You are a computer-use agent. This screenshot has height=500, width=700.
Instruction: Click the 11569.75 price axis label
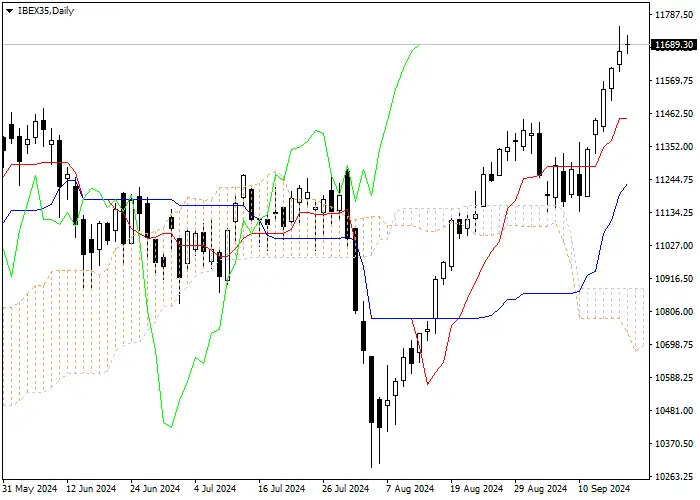674,81
